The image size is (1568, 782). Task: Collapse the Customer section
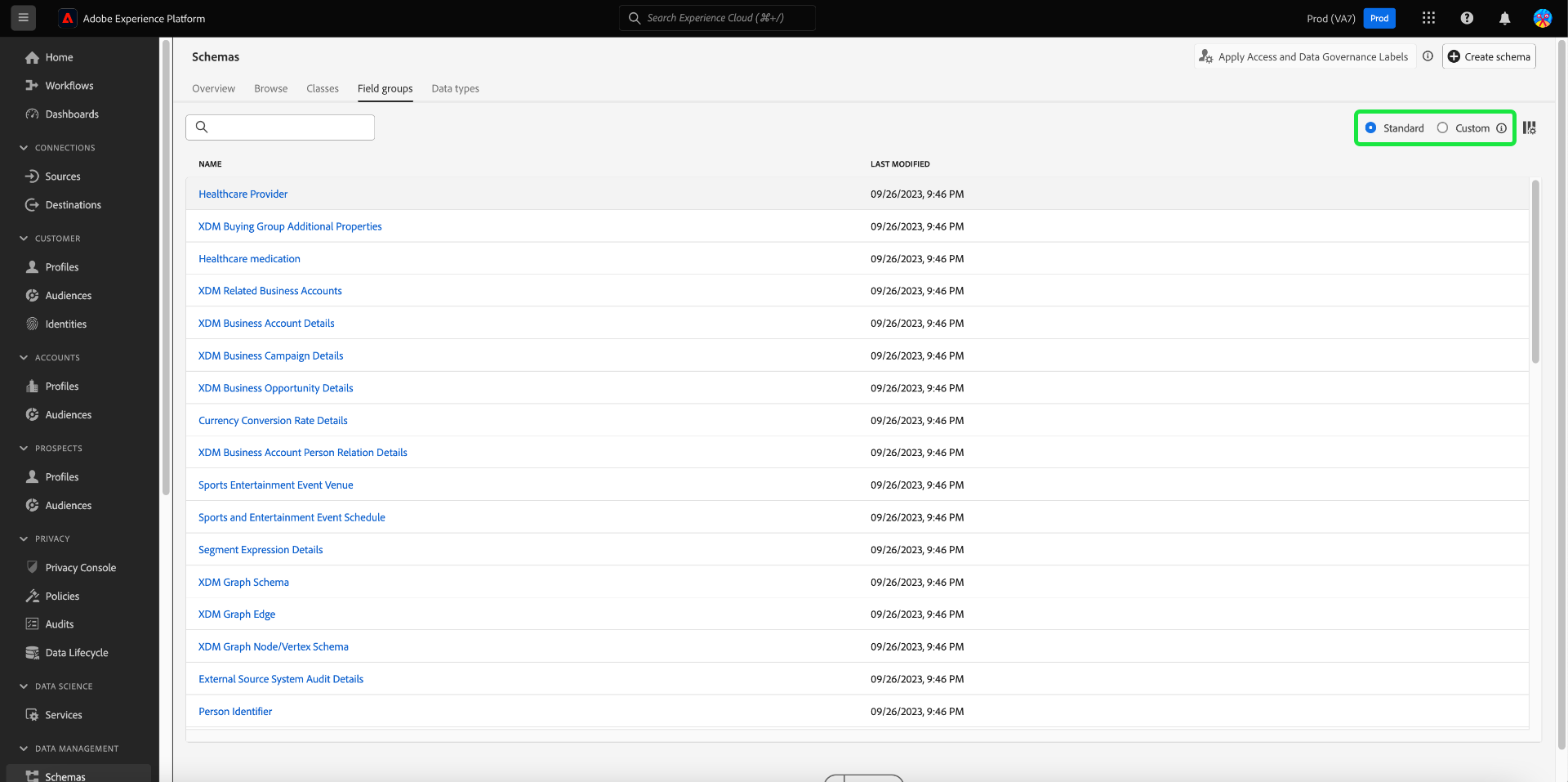[24, 239]
